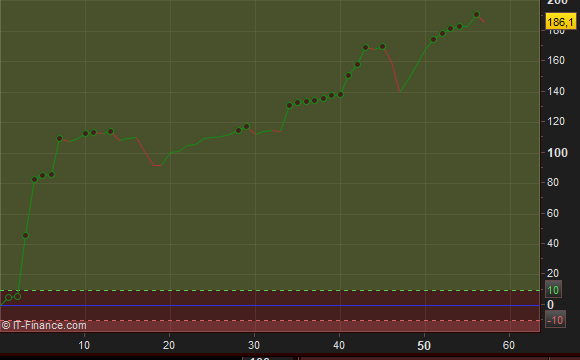Screen dimensions: 580x360
Task: Click y-axis label 60
Action: (553, 213)
